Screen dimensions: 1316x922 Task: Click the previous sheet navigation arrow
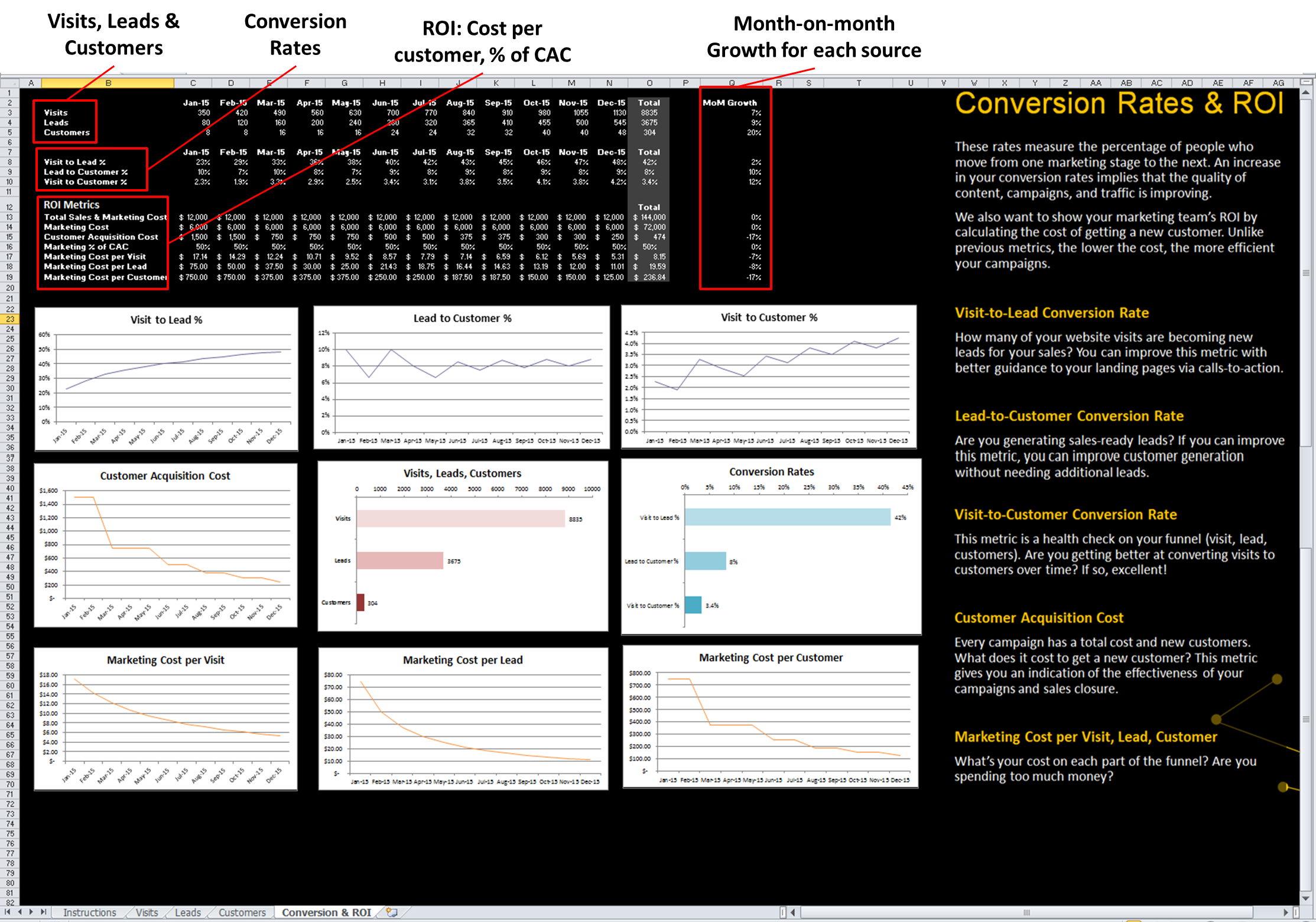20,912
